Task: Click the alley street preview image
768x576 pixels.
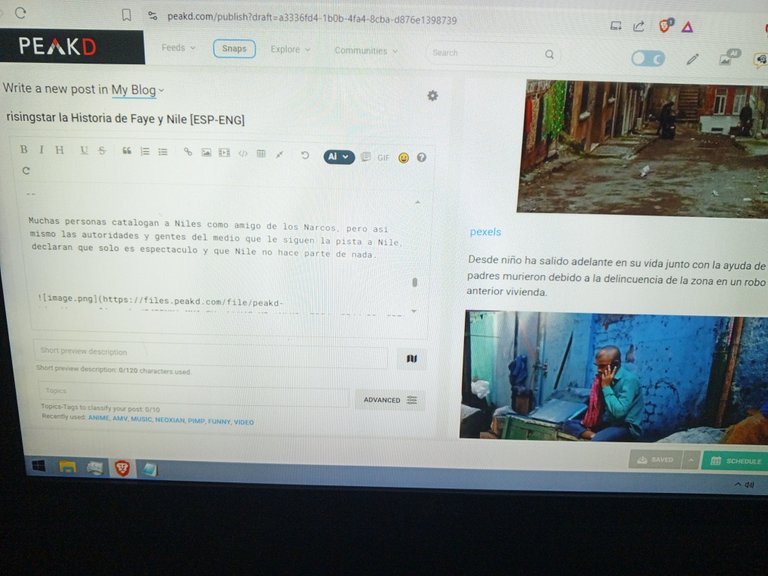Action: [x=643, y=148]
